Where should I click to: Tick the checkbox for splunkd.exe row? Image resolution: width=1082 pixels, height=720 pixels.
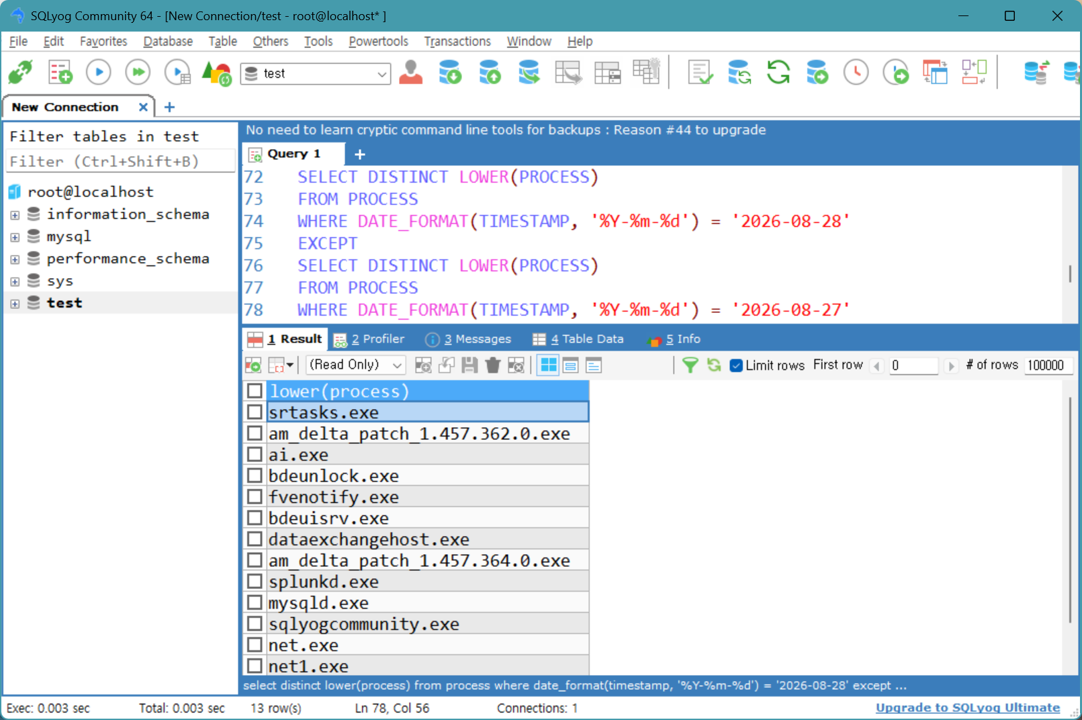tap(255, 581)
